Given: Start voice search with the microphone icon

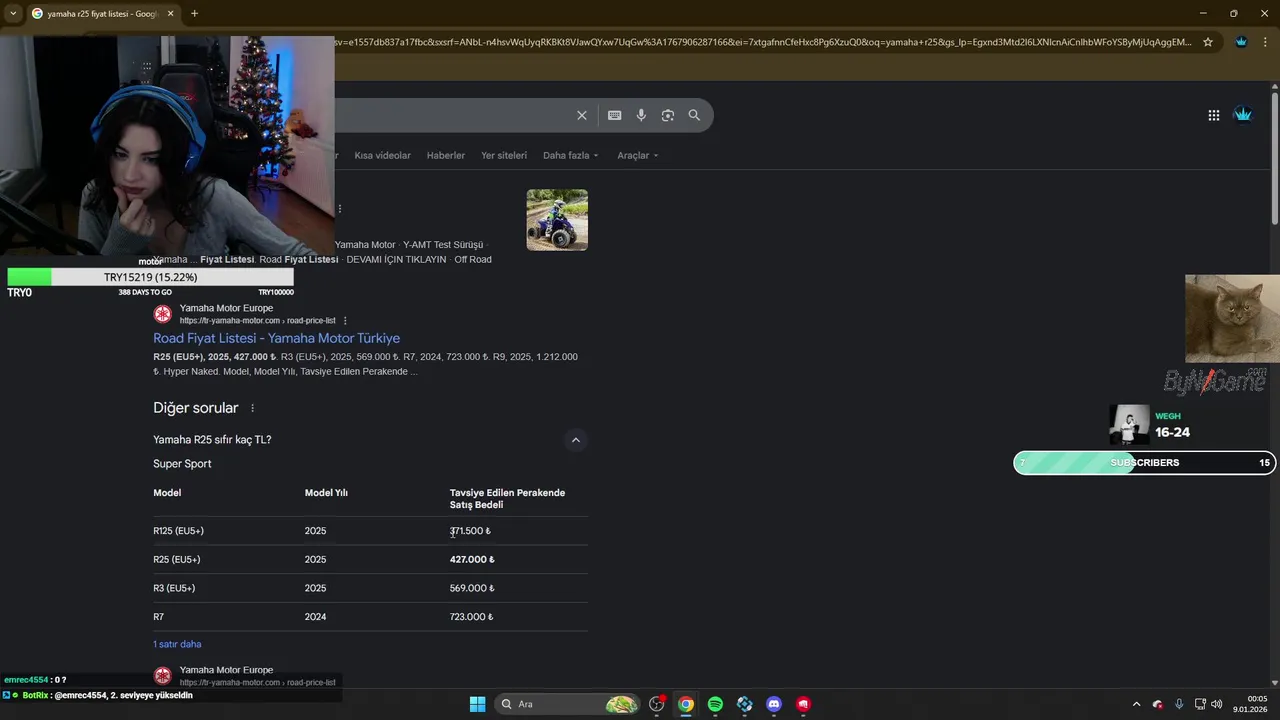Looking at the screenshot, I should click(x=641, y=115).
